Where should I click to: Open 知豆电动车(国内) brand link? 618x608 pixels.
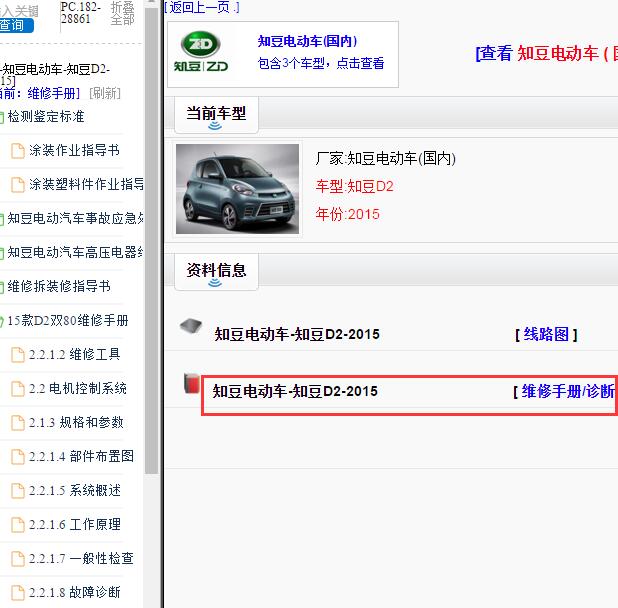click(x=307, y=41)
